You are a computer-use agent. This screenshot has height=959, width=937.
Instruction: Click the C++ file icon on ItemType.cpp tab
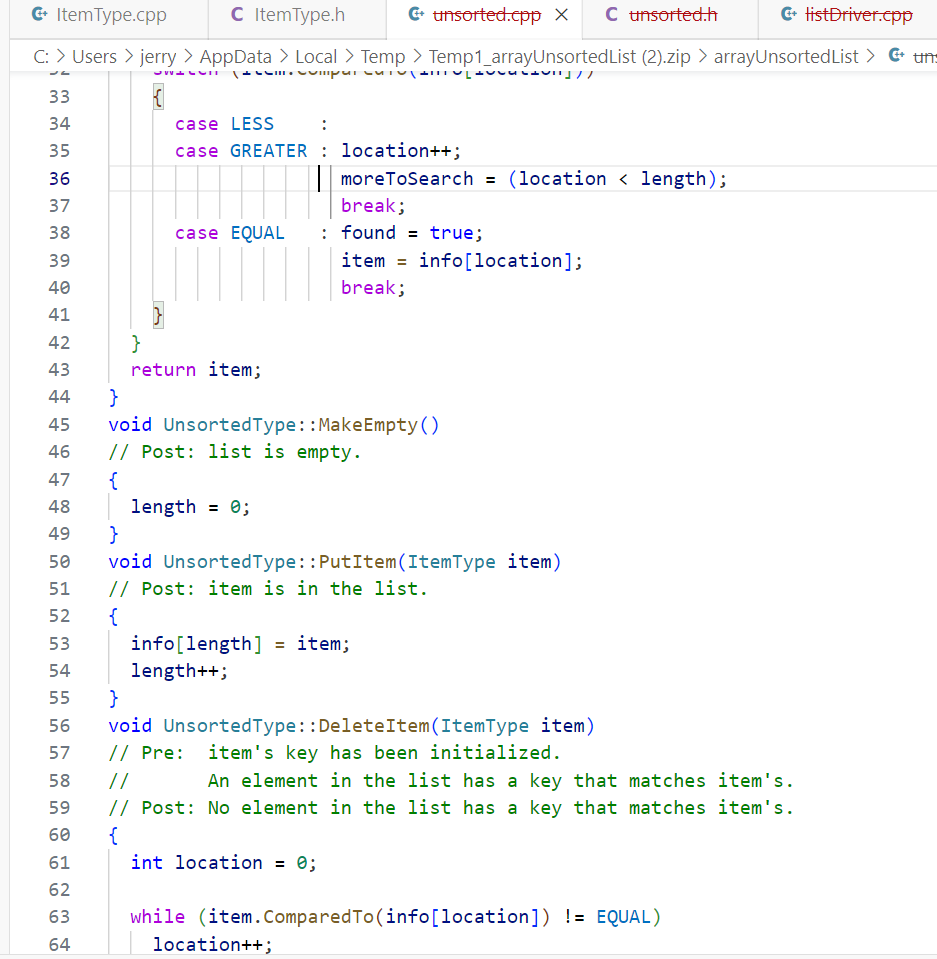tap(40, 15)
